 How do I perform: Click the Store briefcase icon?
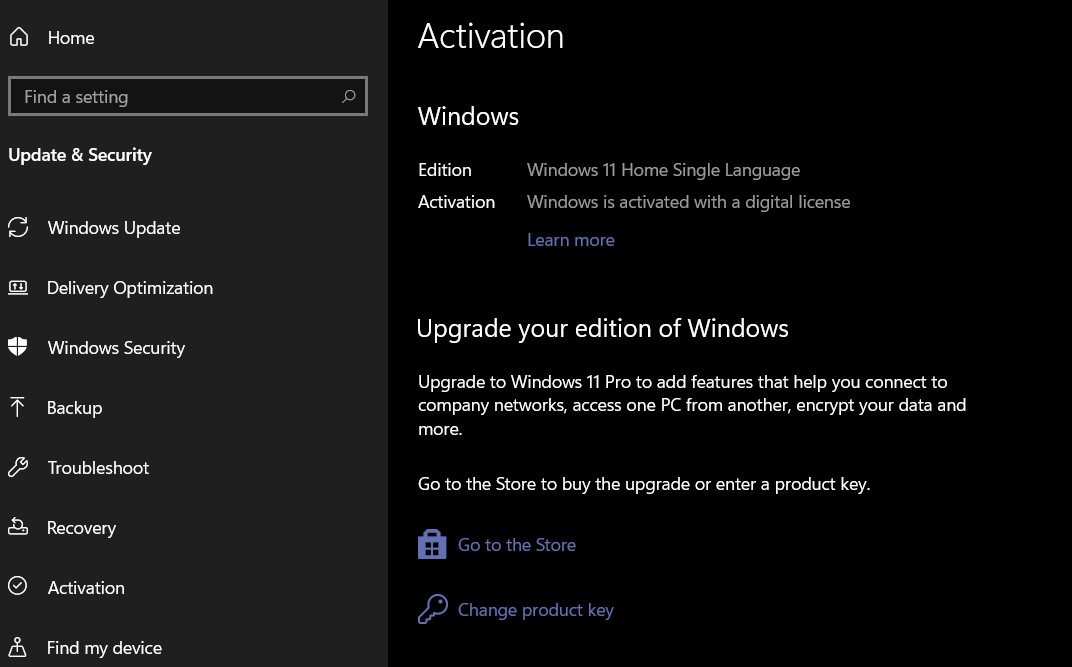432,544
